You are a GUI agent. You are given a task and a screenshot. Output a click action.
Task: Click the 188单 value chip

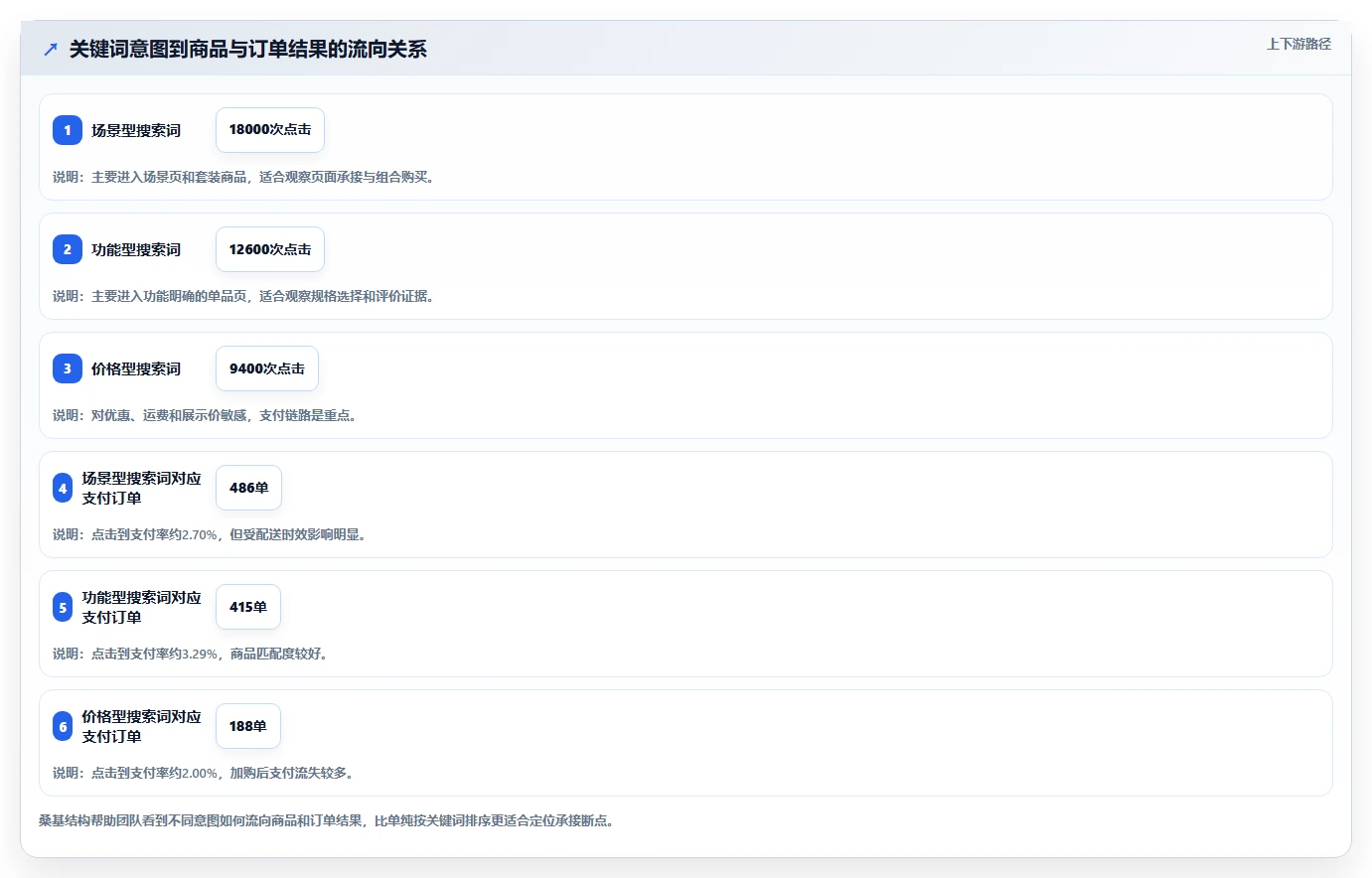[x=248, y=726]
